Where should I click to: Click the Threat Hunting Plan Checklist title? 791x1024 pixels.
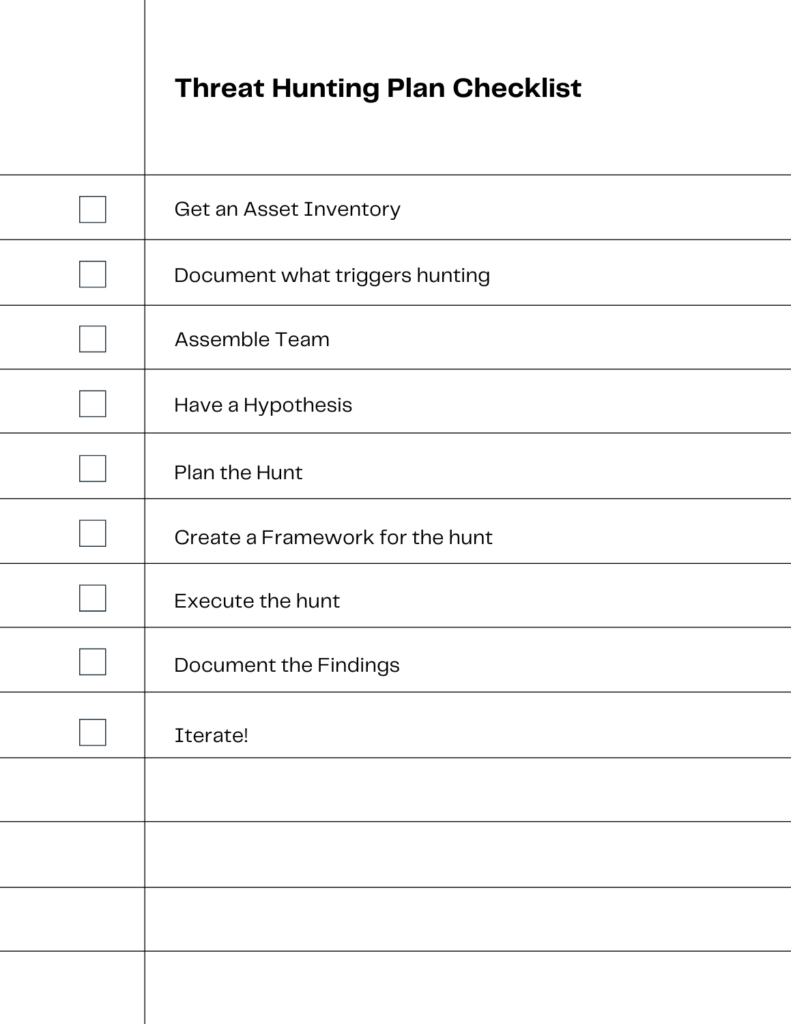[378, 88]
